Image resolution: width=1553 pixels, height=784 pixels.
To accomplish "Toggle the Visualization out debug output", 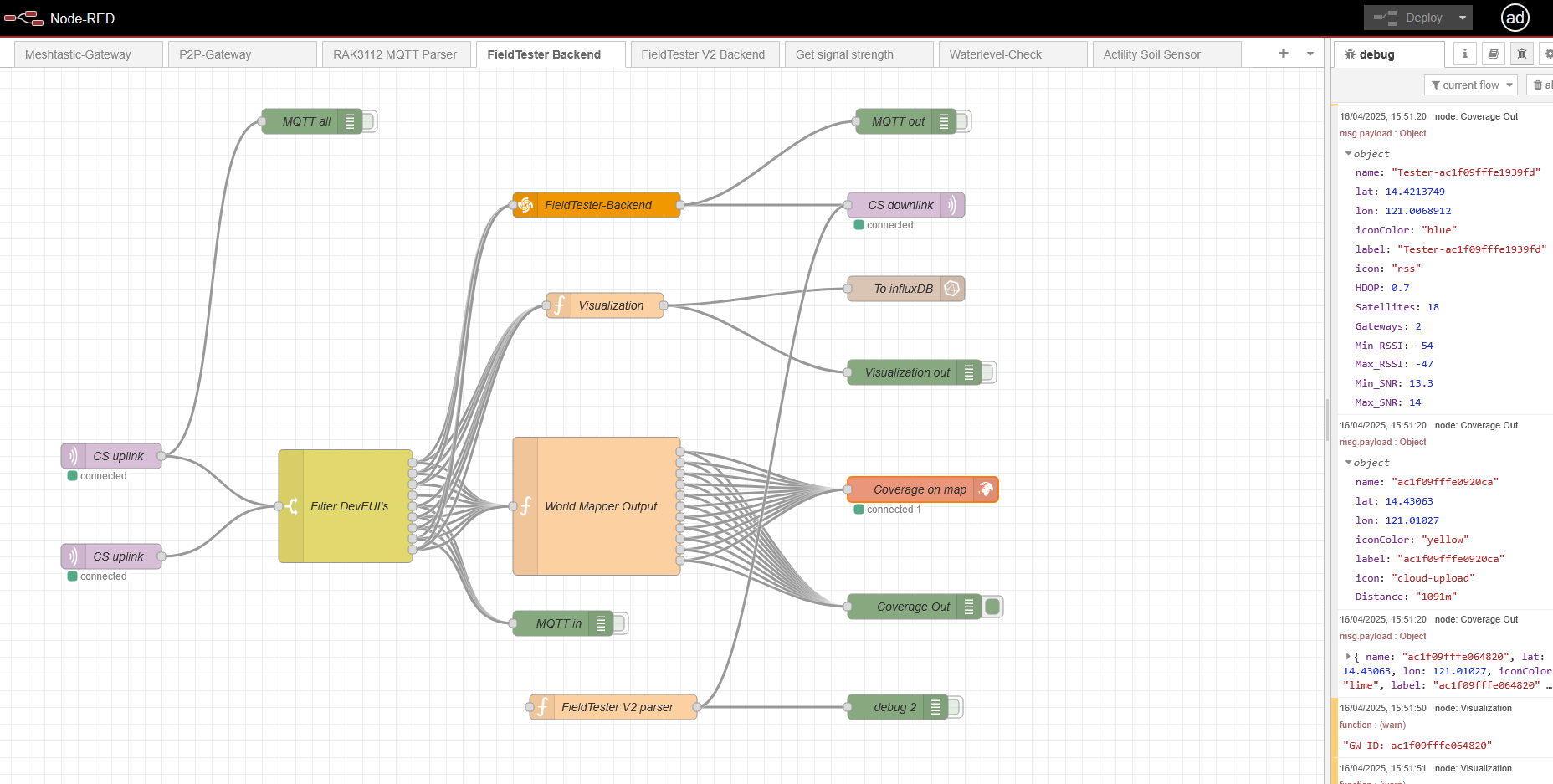I will coord(988,372).
